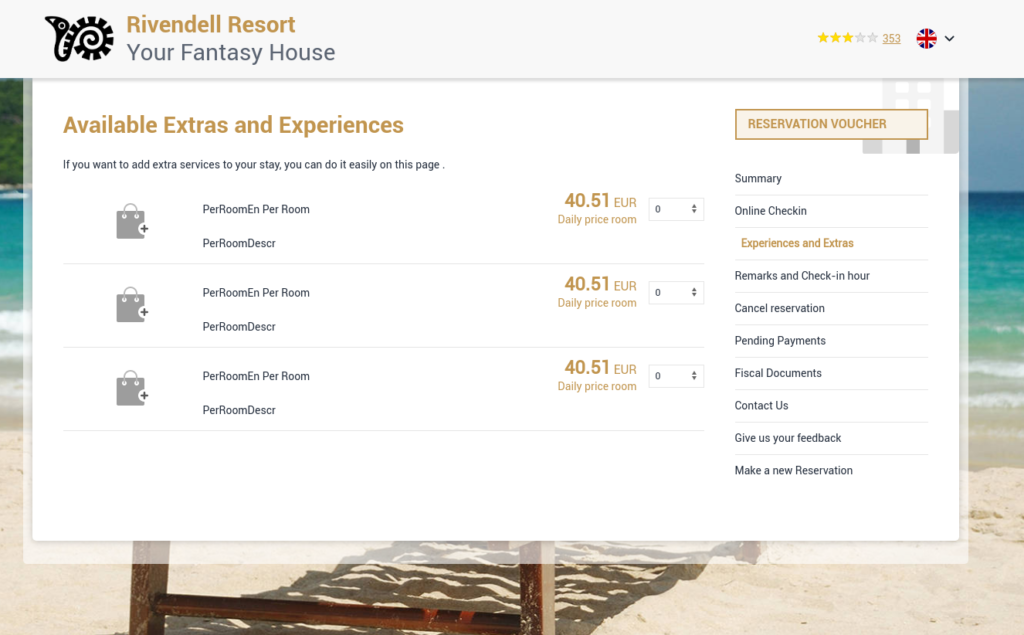
Task: Click the second extra's shopping bag icon
Action: click(x=132, y=305)
